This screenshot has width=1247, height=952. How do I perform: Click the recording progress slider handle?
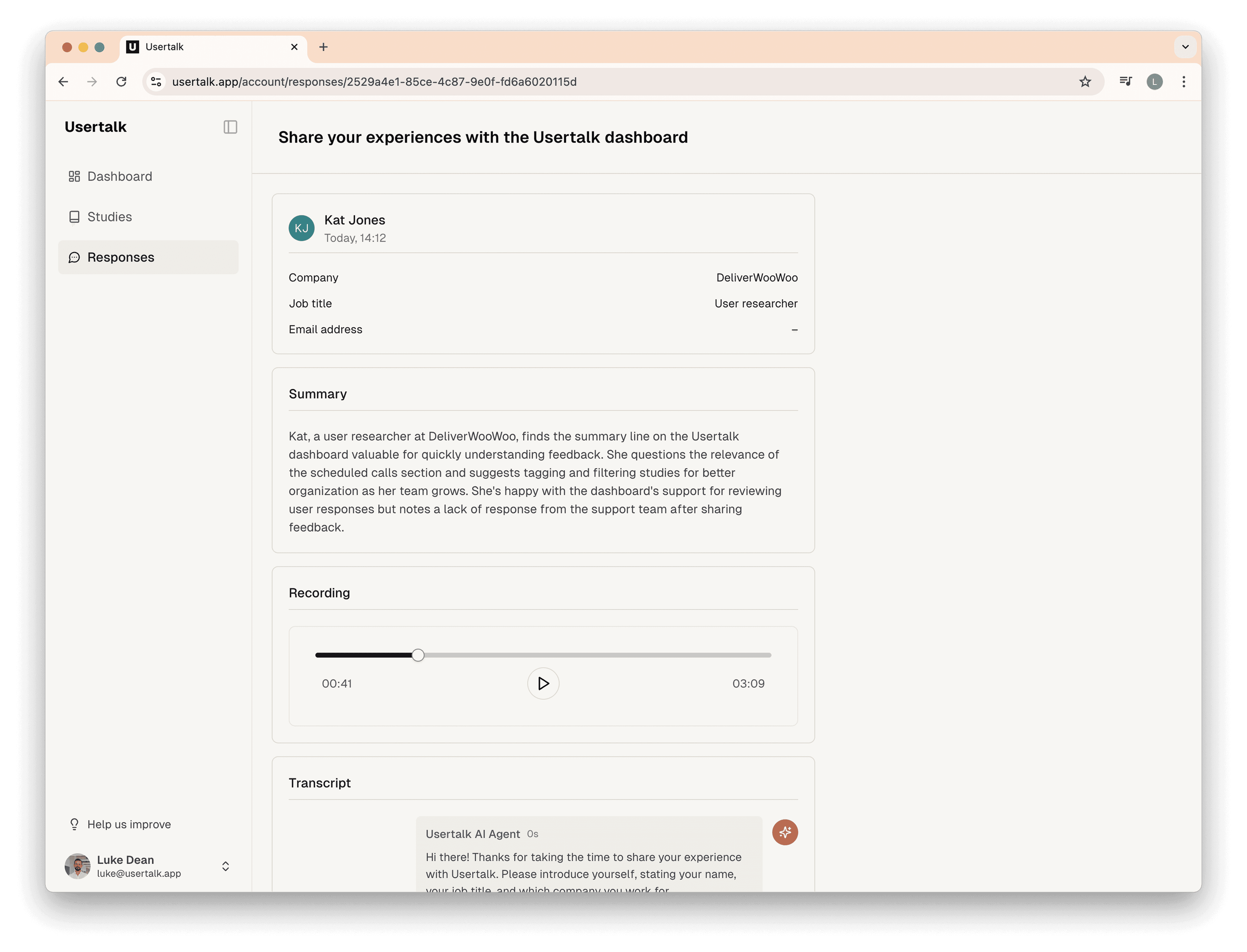pos(418,655)
